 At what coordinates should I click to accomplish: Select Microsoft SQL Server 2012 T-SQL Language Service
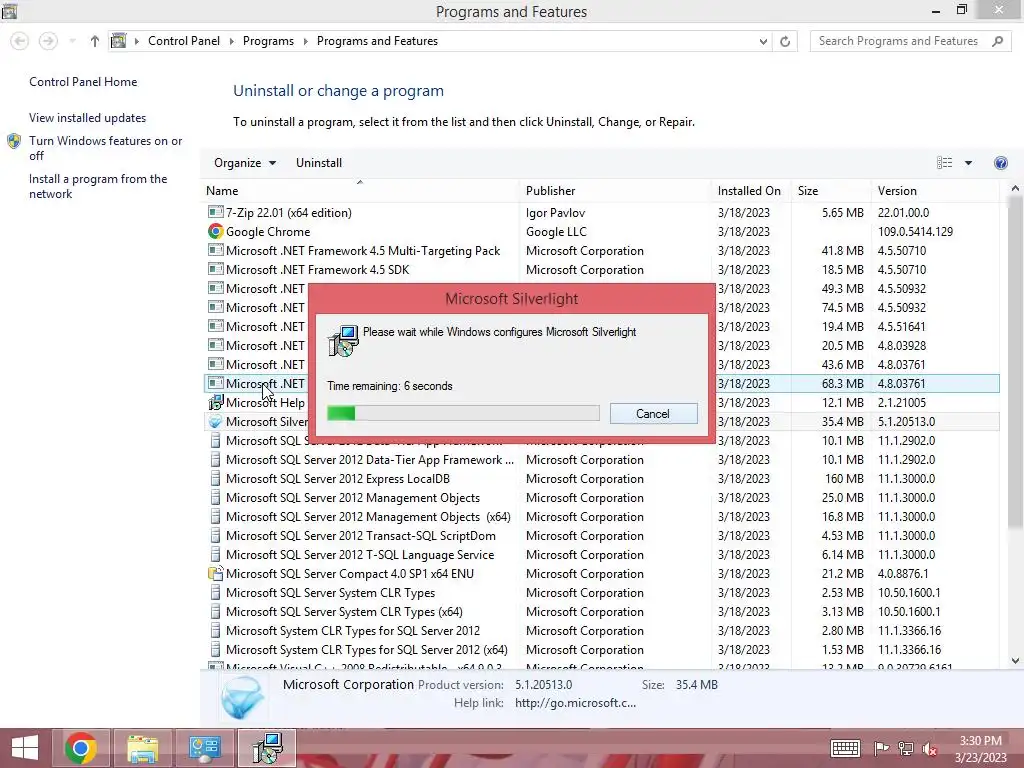pos(360,554)
